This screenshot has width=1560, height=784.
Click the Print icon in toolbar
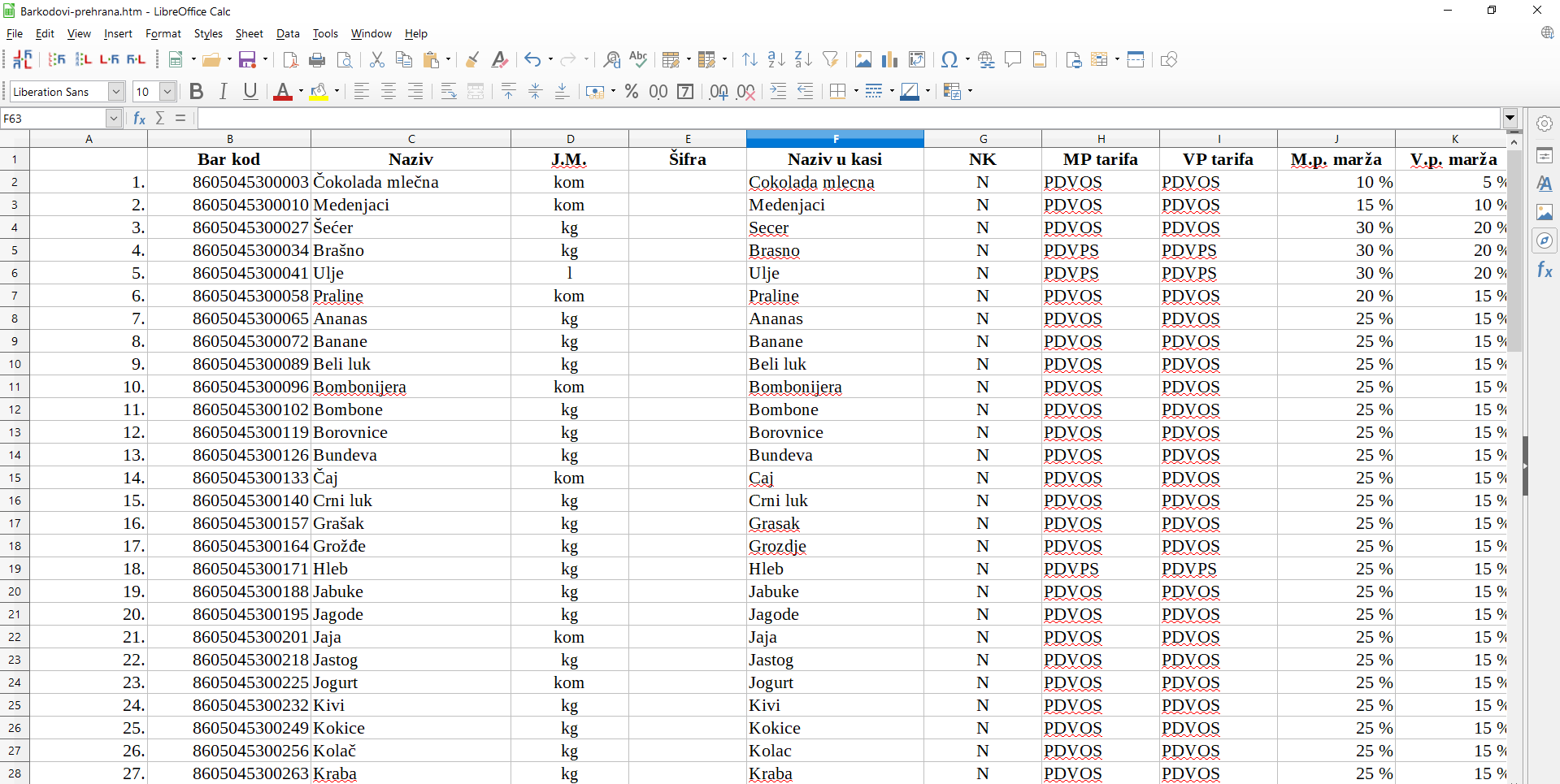click(317, 59)
